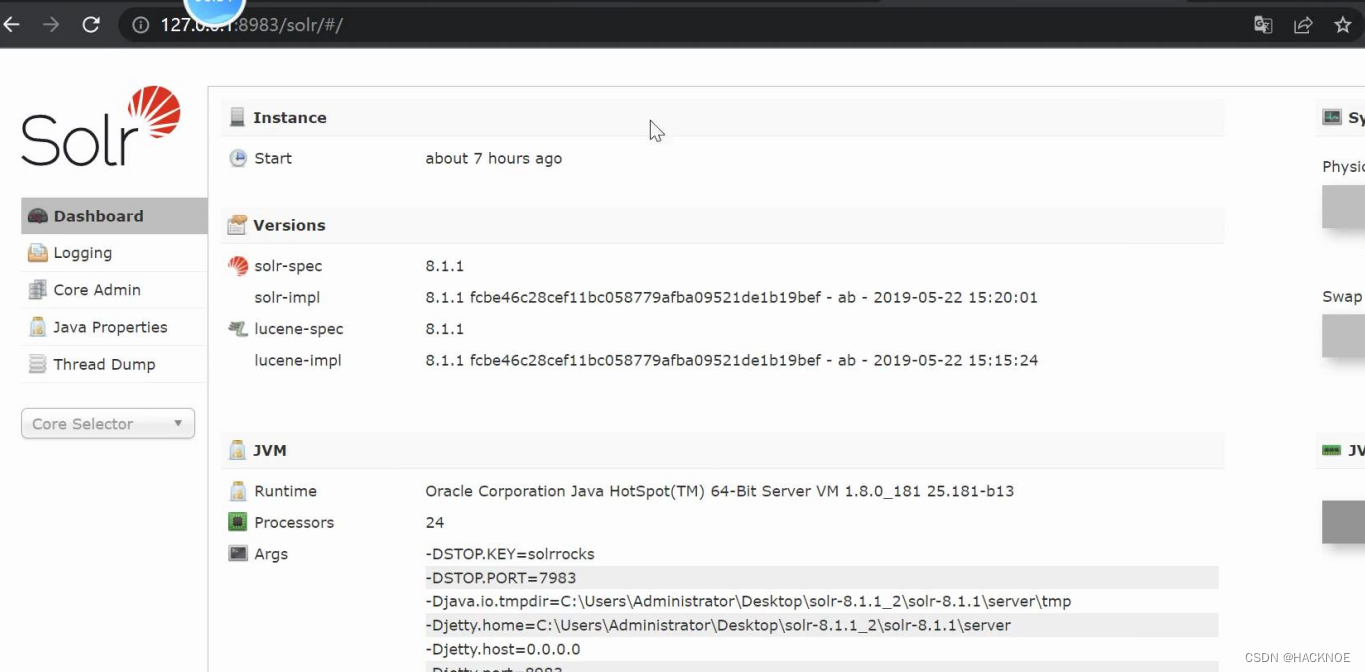Click the Versions section icon
The image size is (1365, 672).
click(x=237, y=225)
